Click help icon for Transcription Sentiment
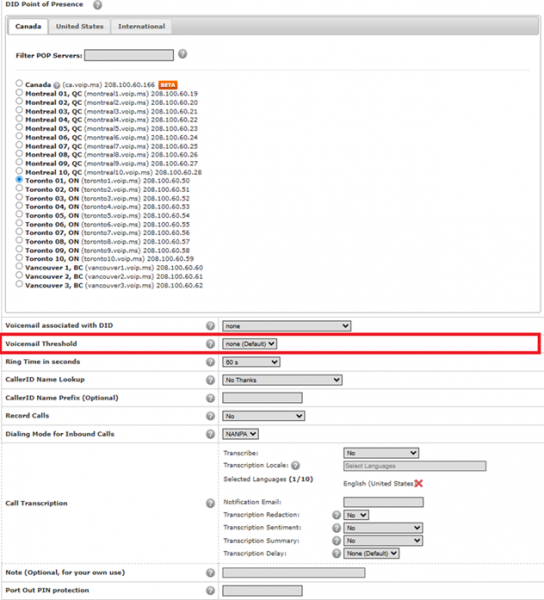This screenshot has width=544, height=600. click(x=336, y=528)
